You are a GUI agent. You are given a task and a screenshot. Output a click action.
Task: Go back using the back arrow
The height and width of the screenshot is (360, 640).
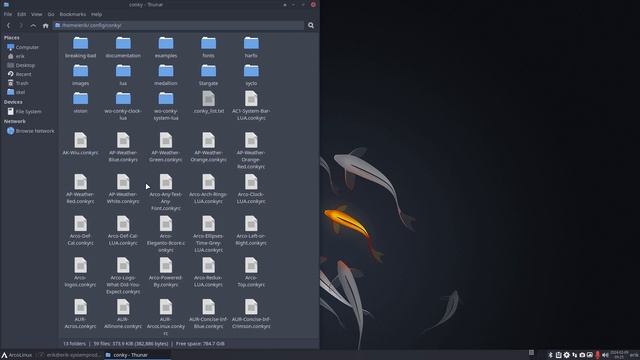[8, 25]
